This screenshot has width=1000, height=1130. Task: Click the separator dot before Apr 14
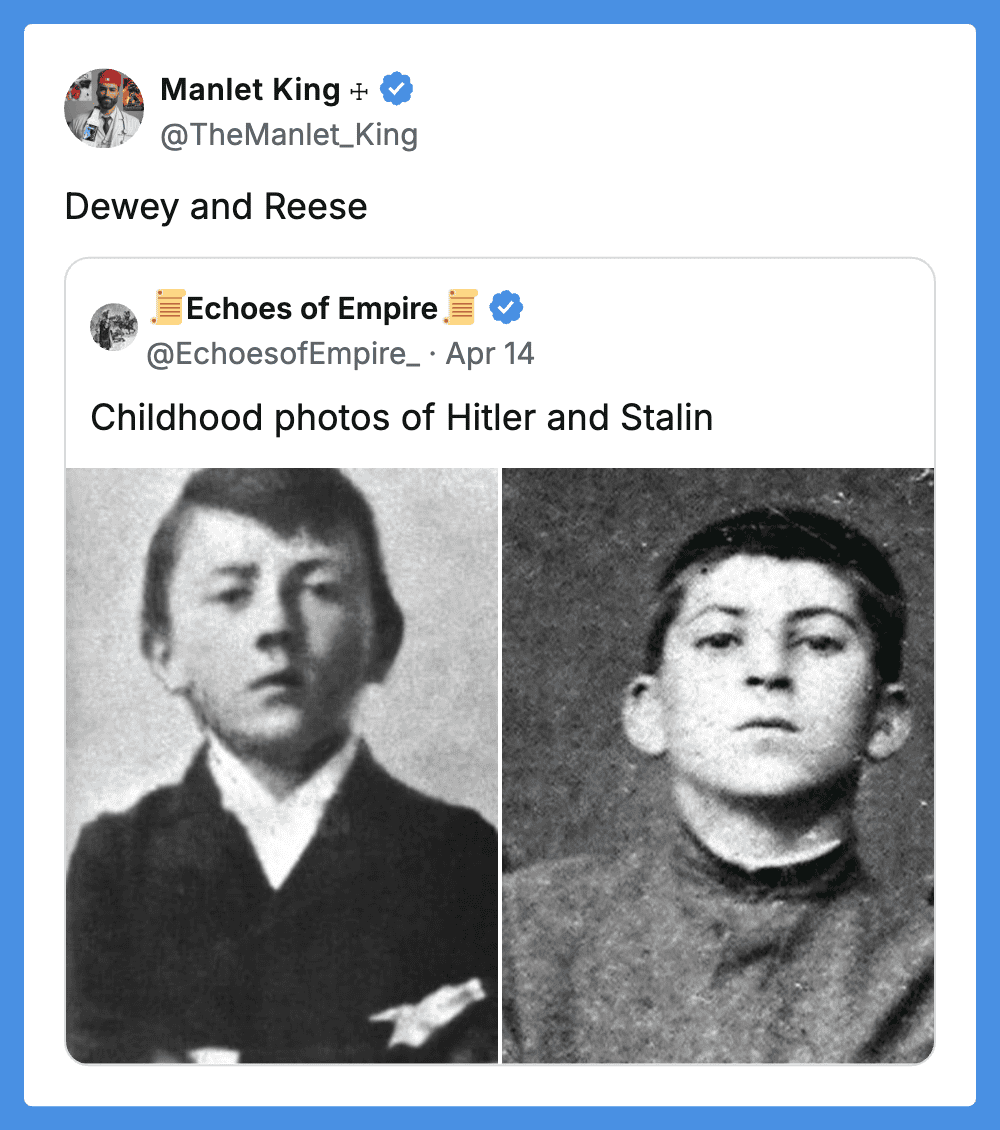point(432,354)
